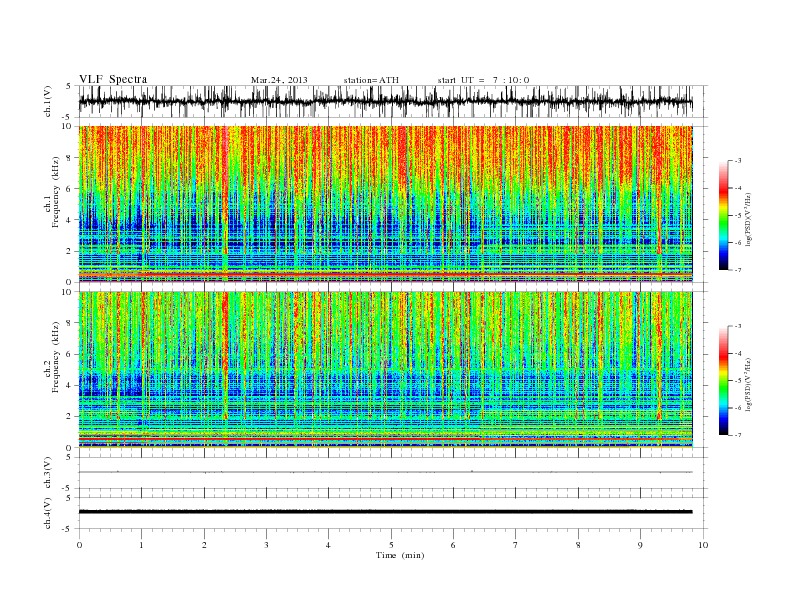Click inside the ch.2 spectrogram panel
Image resolution: width=792 pixels, height=612 pixels.
(385, 370)
